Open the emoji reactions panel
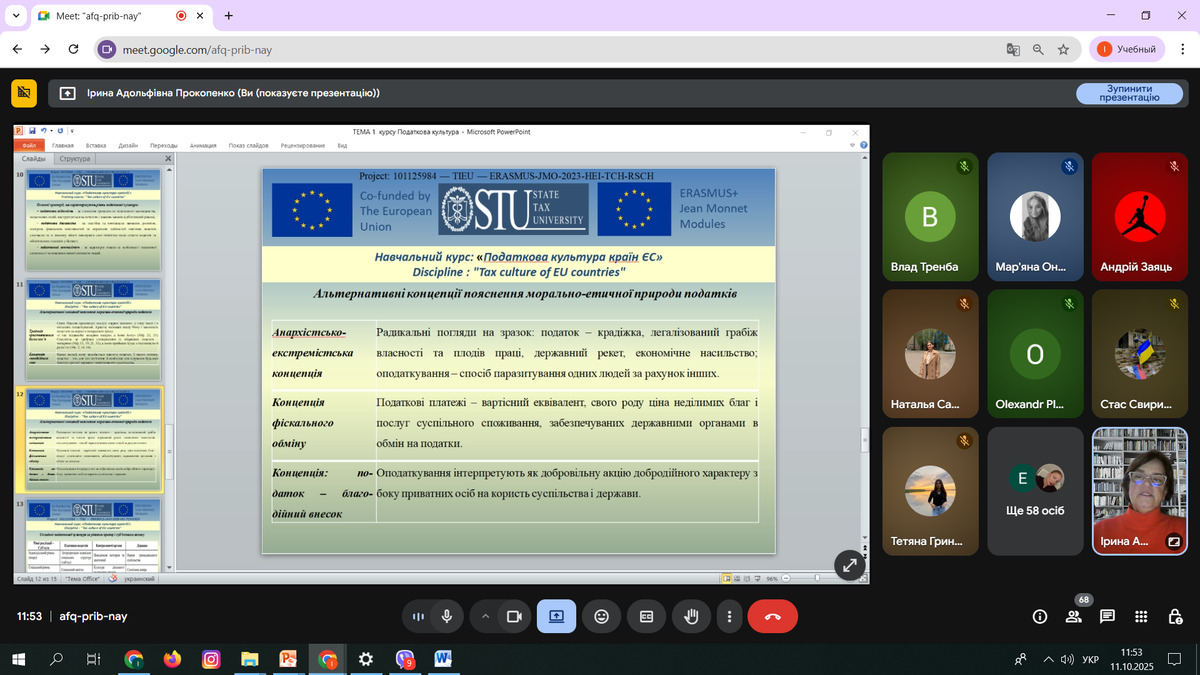The image size is (1200, 675). click(x=601, y=617)
